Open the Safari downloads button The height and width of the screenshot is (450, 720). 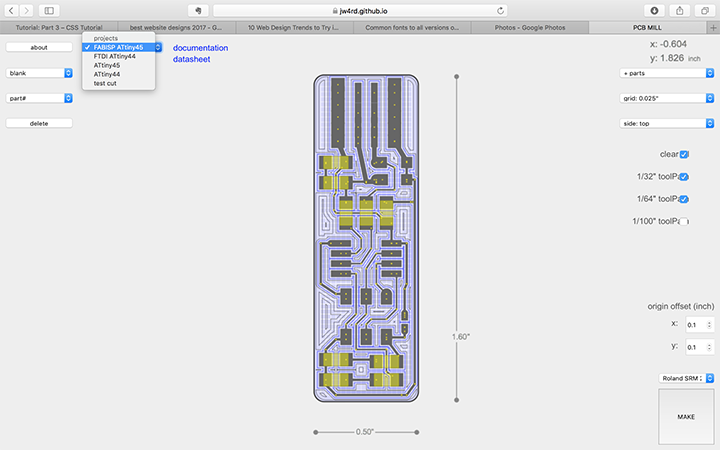point(654,10)
